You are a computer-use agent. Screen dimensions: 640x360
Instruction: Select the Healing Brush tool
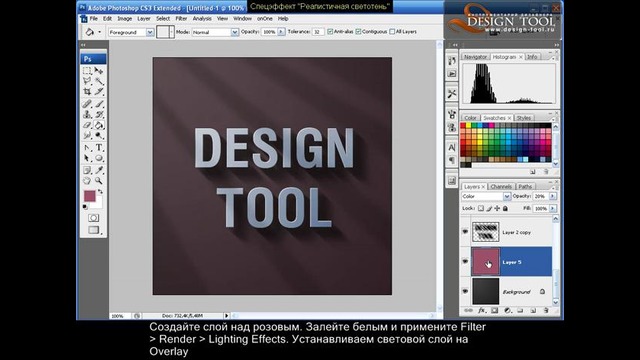pyautogui.click(x=87, y=104)
